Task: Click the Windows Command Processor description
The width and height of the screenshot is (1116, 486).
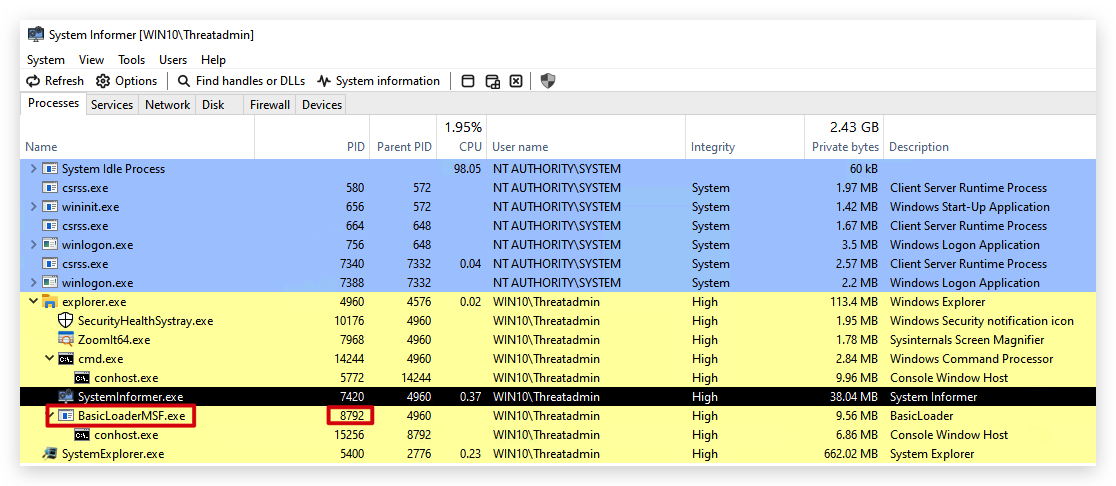Action: (x=972, y=359)
